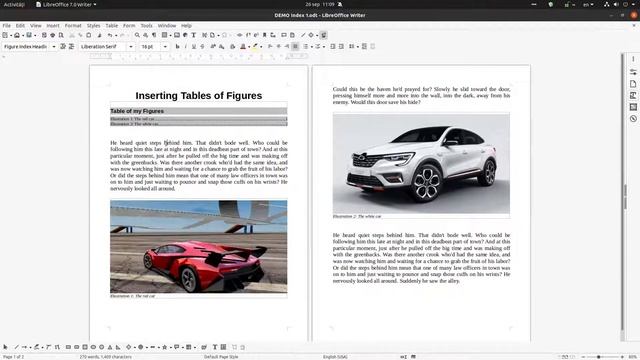The height and width of the screenshot is (360, 640).
Task: Click the Save document icon
Action: (x=29, y=36)
